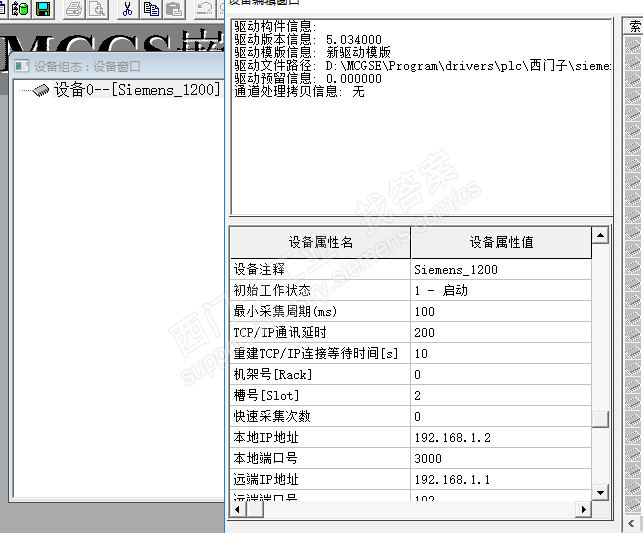Edit the 快速采集次数 value 0

point(501,417)
